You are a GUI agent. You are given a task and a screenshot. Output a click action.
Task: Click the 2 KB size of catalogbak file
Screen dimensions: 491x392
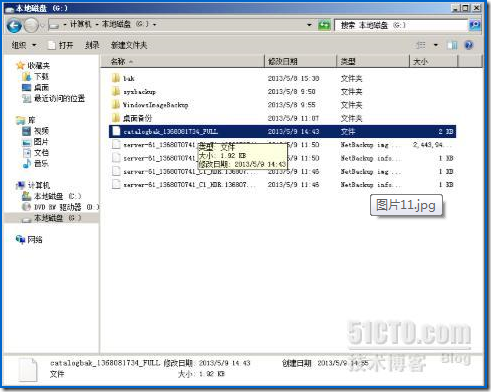tap(446, 132)
